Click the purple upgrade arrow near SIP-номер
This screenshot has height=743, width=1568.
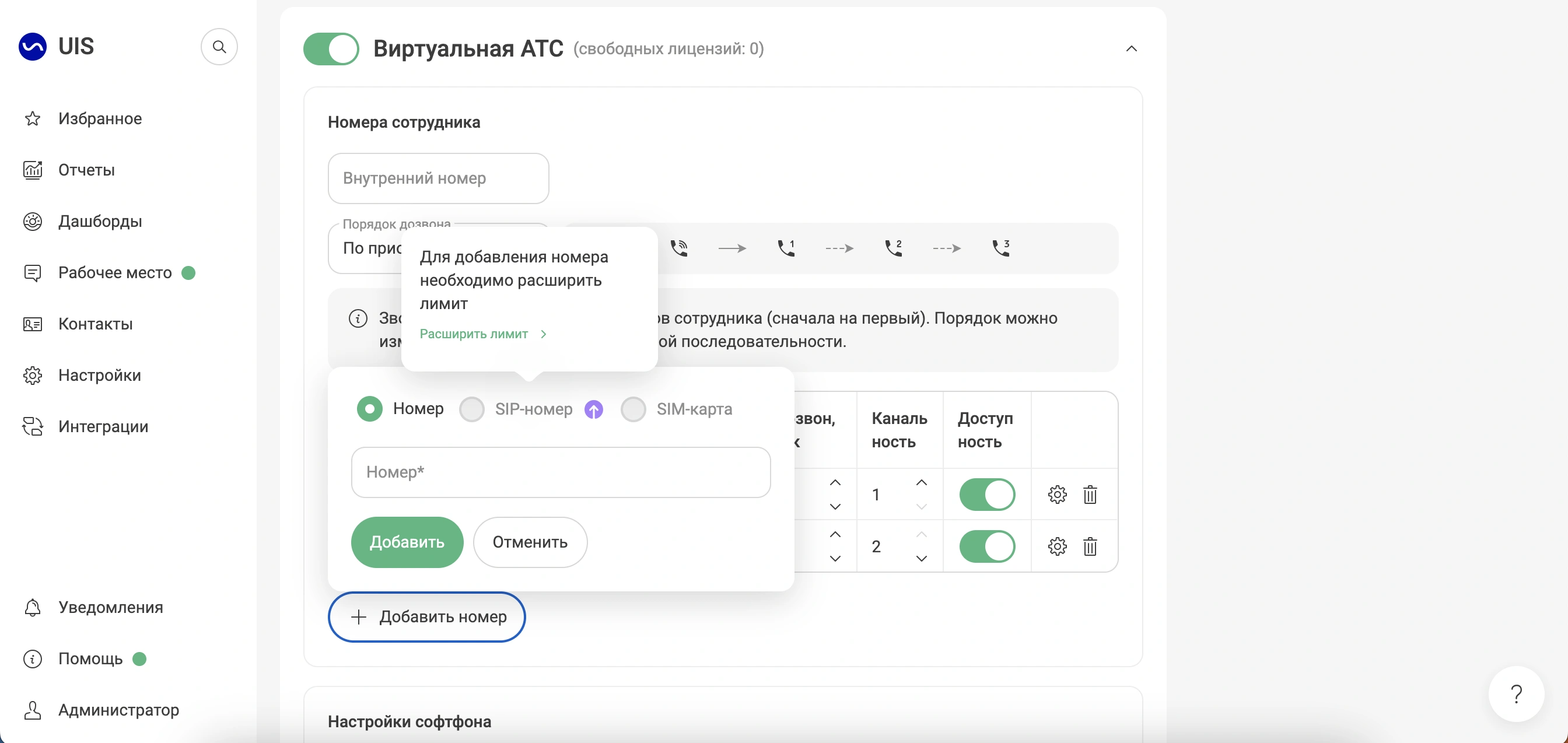tap(593, 409)
